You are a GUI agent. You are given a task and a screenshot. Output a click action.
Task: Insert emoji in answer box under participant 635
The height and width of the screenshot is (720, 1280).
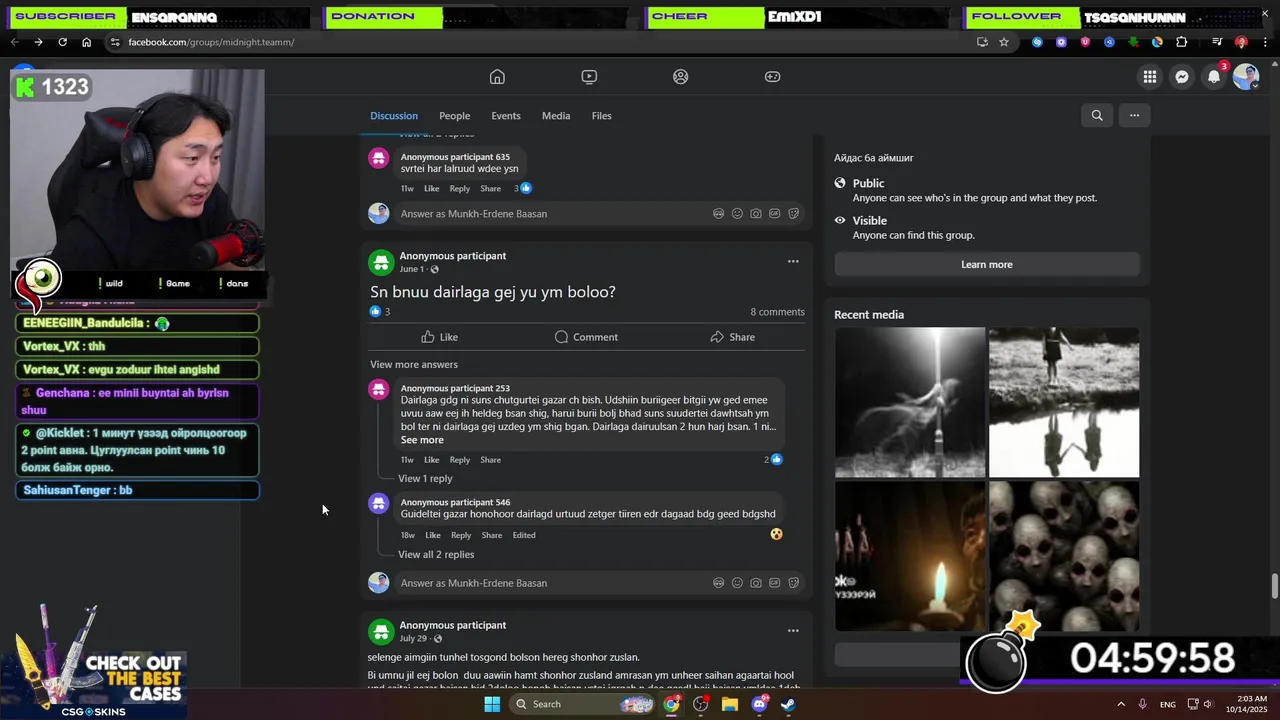737,213
